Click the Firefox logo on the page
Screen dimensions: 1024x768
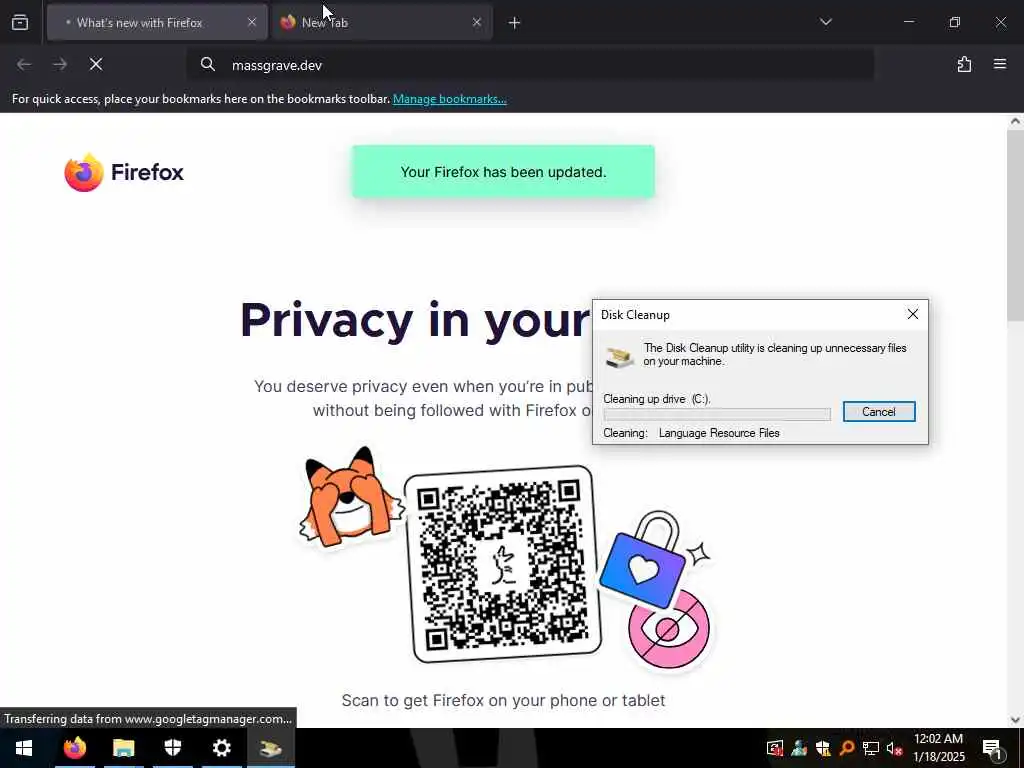coord(124,172)
